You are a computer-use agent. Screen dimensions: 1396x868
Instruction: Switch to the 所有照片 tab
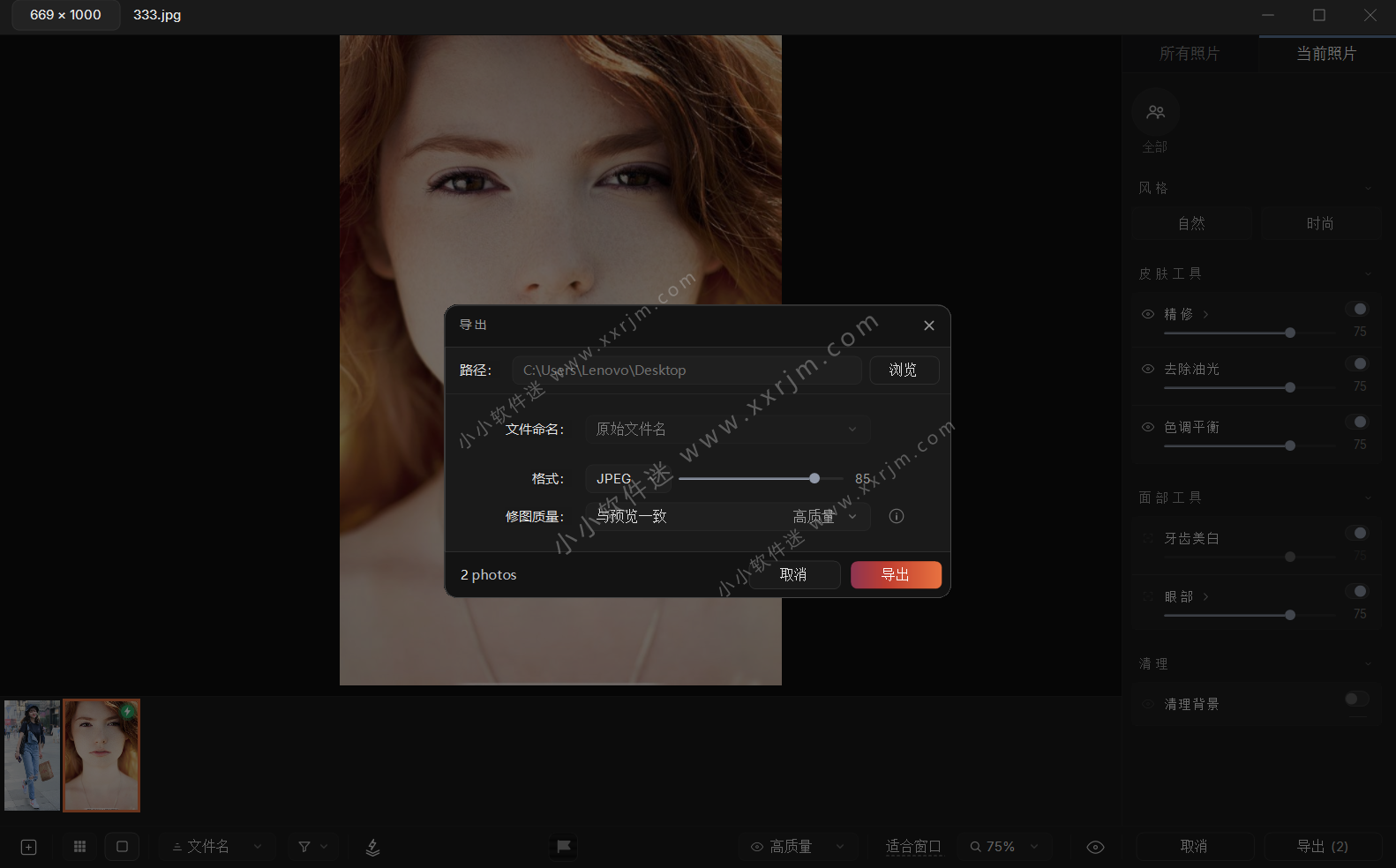click(x=1189, y=54)
